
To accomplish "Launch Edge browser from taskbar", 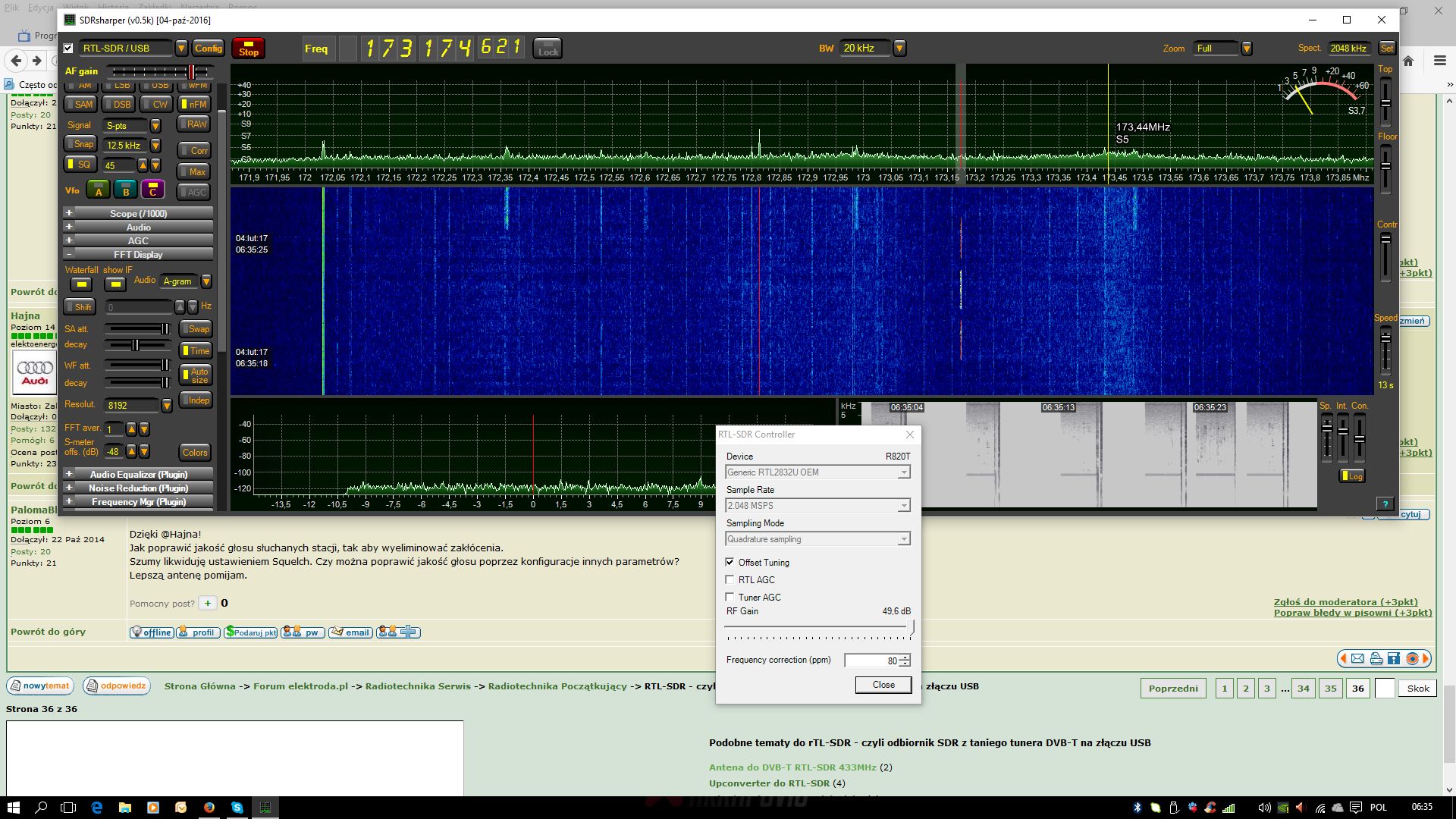I will pyautogui.click(x=96, y=808).
